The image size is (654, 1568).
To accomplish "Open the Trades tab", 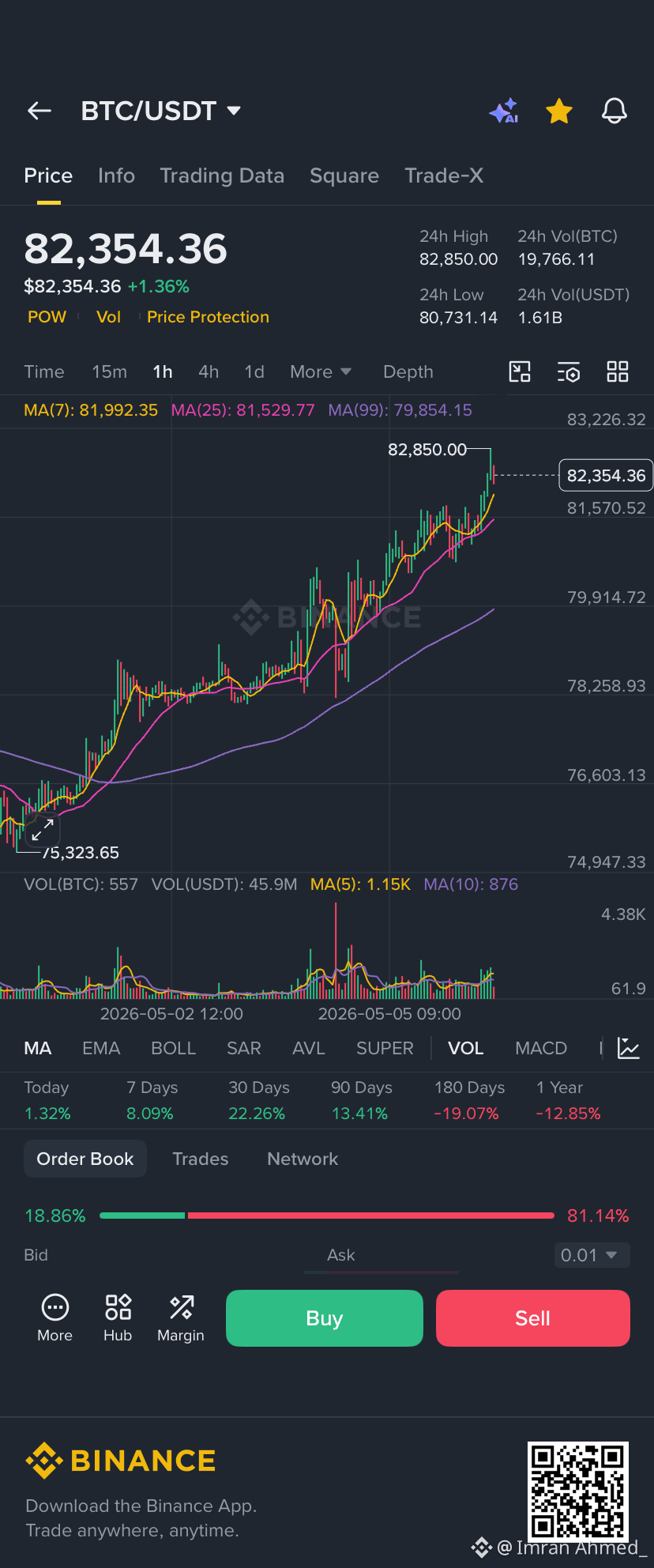I will pos(201,1159).
